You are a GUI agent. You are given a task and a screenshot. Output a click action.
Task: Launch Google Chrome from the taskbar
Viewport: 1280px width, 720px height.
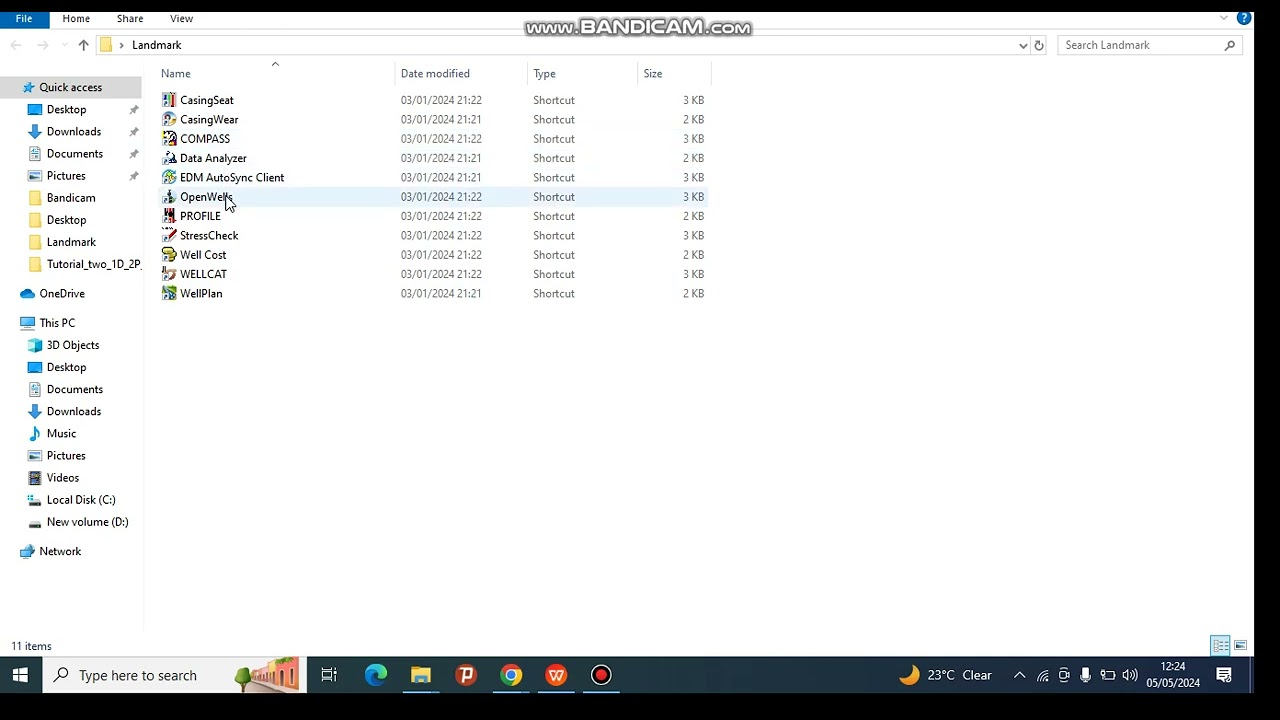(x=511, y=675)
